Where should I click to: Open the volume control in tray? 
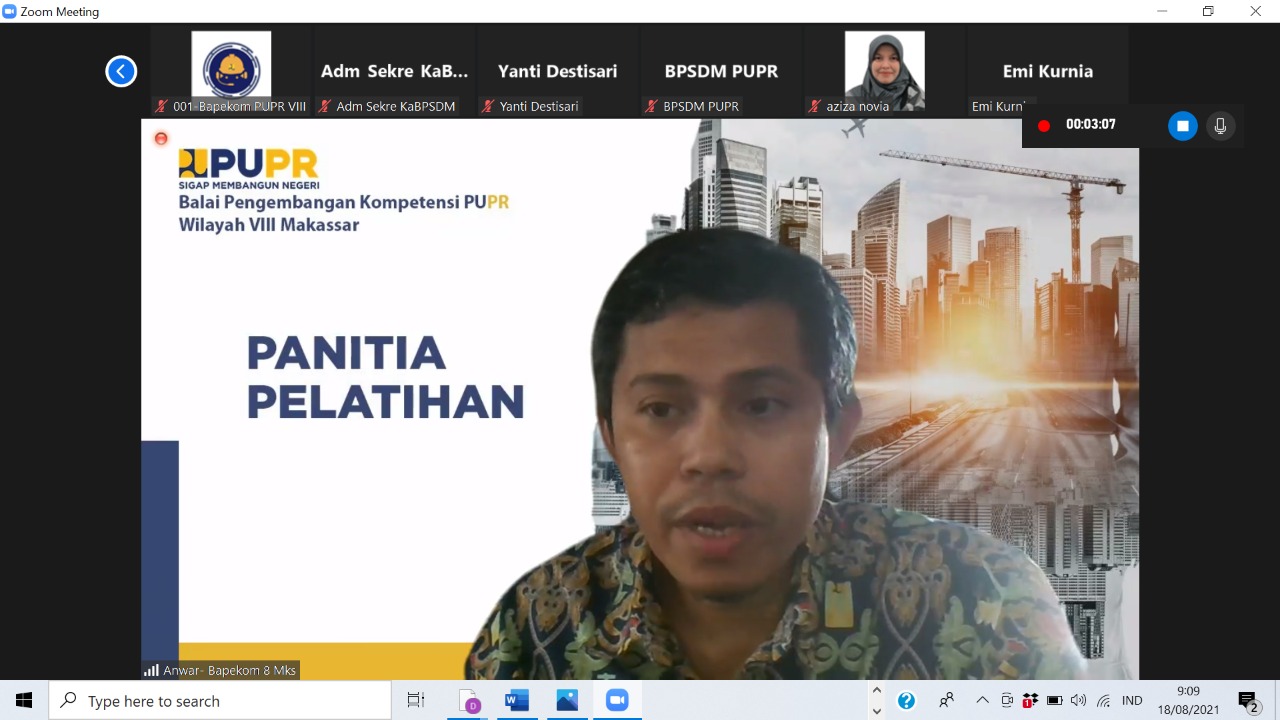pyautogui.click(x=1078, y=701)
